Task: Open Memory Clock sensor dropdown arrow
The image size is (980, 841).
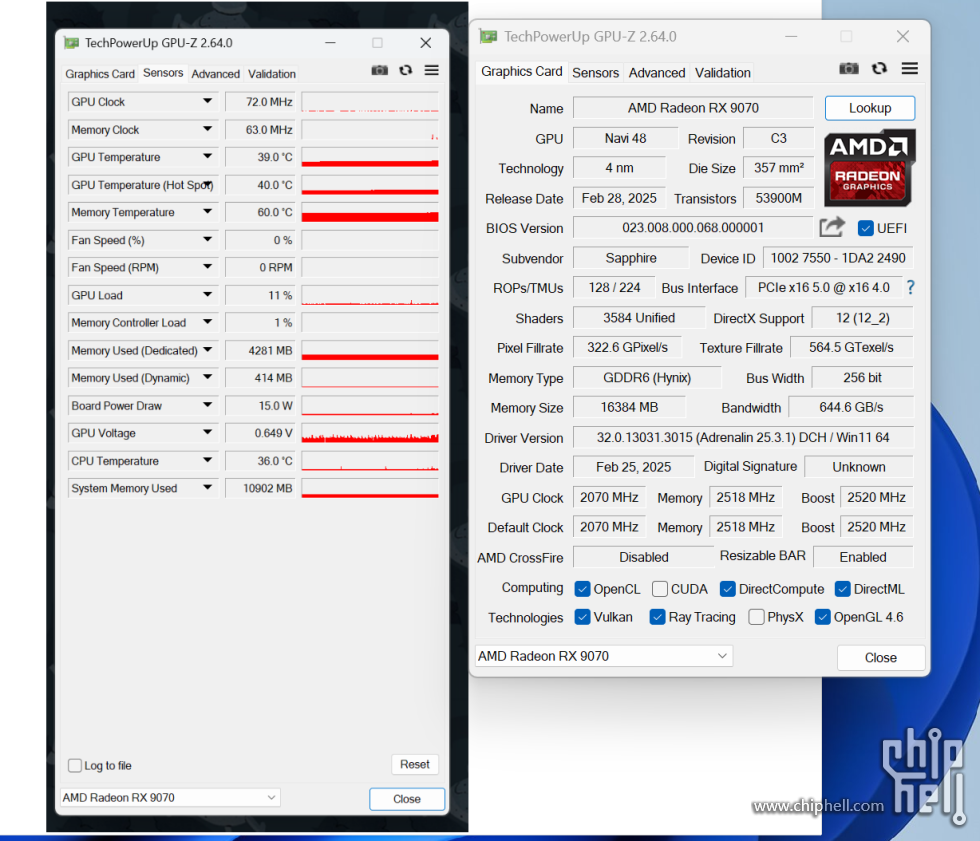Action: pyautogui.click(x=208, y=129)
